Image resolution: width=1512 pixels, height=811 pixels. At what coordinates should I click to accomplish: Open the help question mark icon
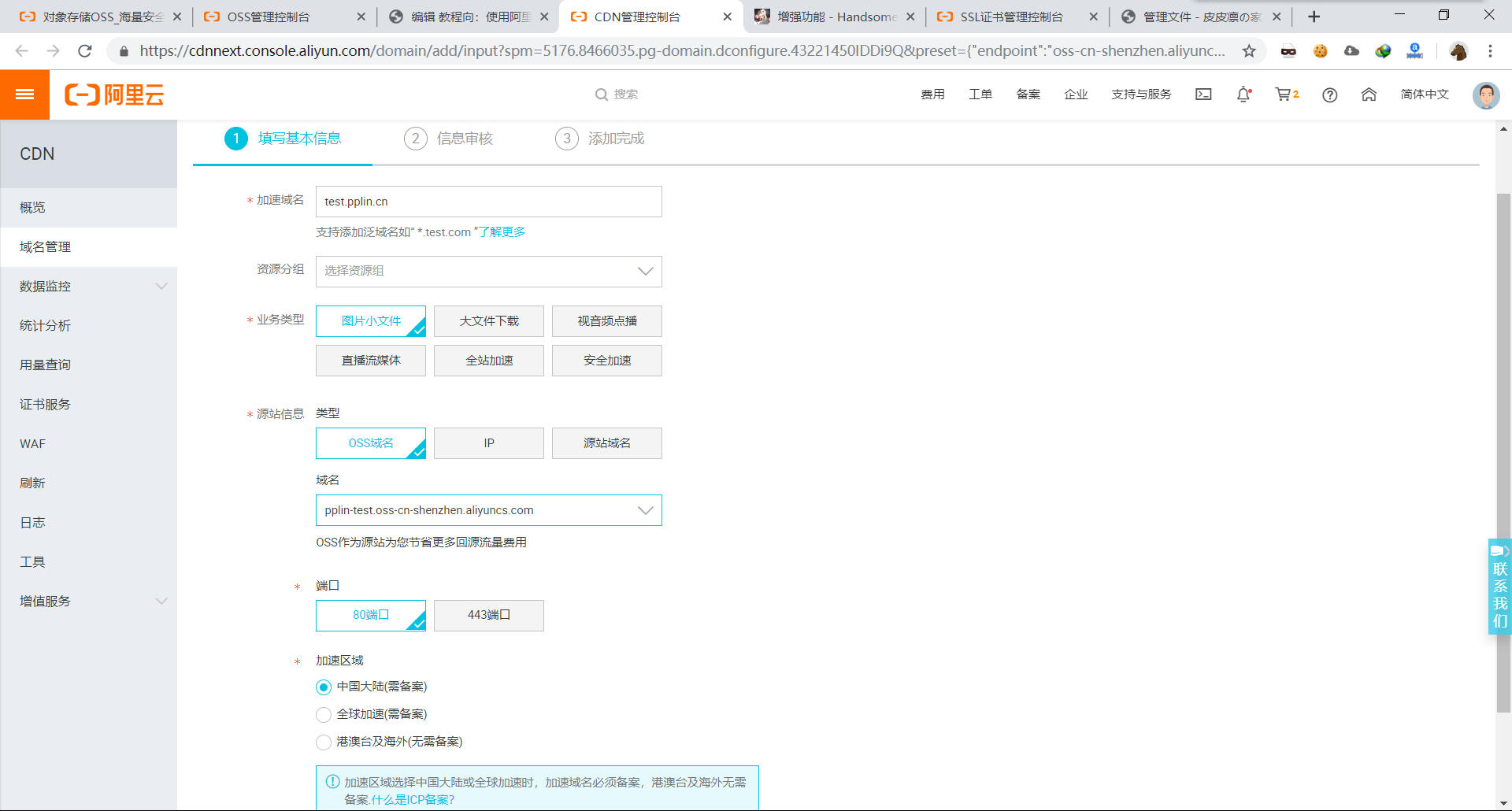(x=1329, y=94)
